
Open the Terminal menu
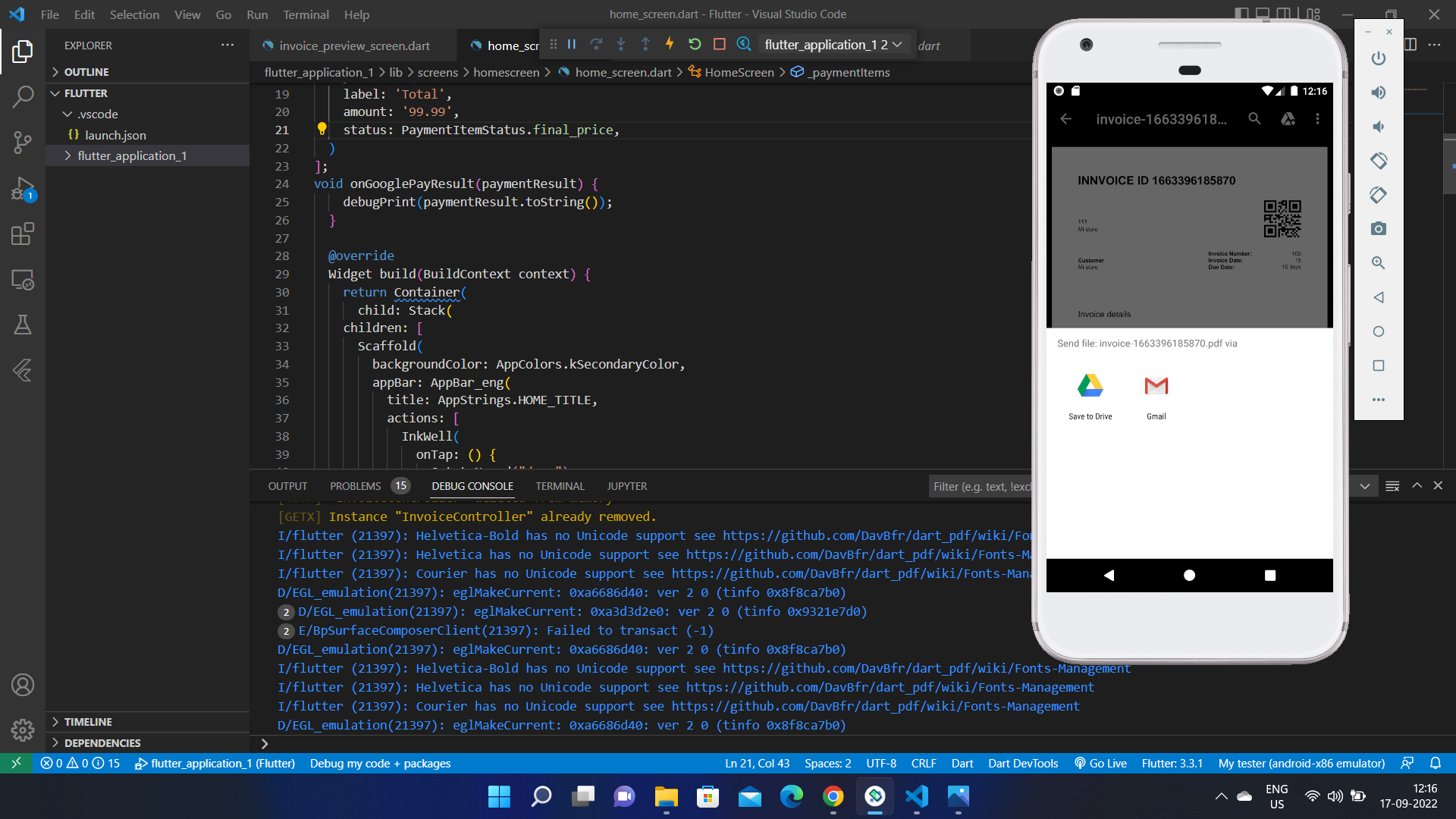tap(306, 14)
